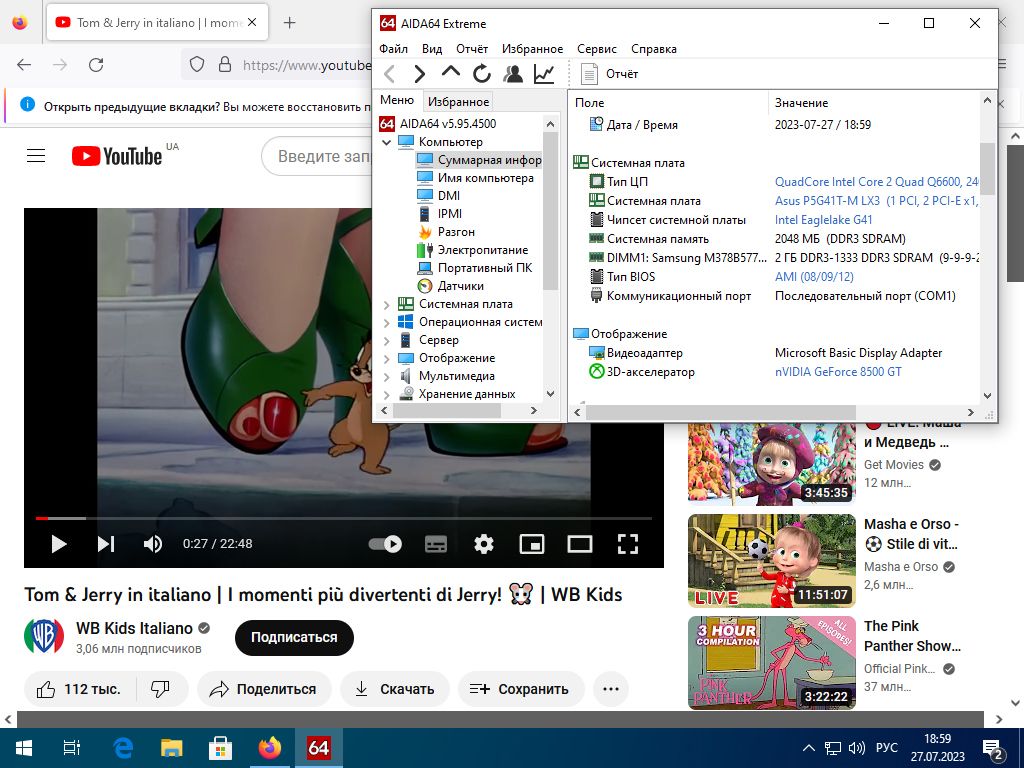Open the Pink Panther video thumbnail
This screenshot has height=768, width=1024.
click(771, 663)
